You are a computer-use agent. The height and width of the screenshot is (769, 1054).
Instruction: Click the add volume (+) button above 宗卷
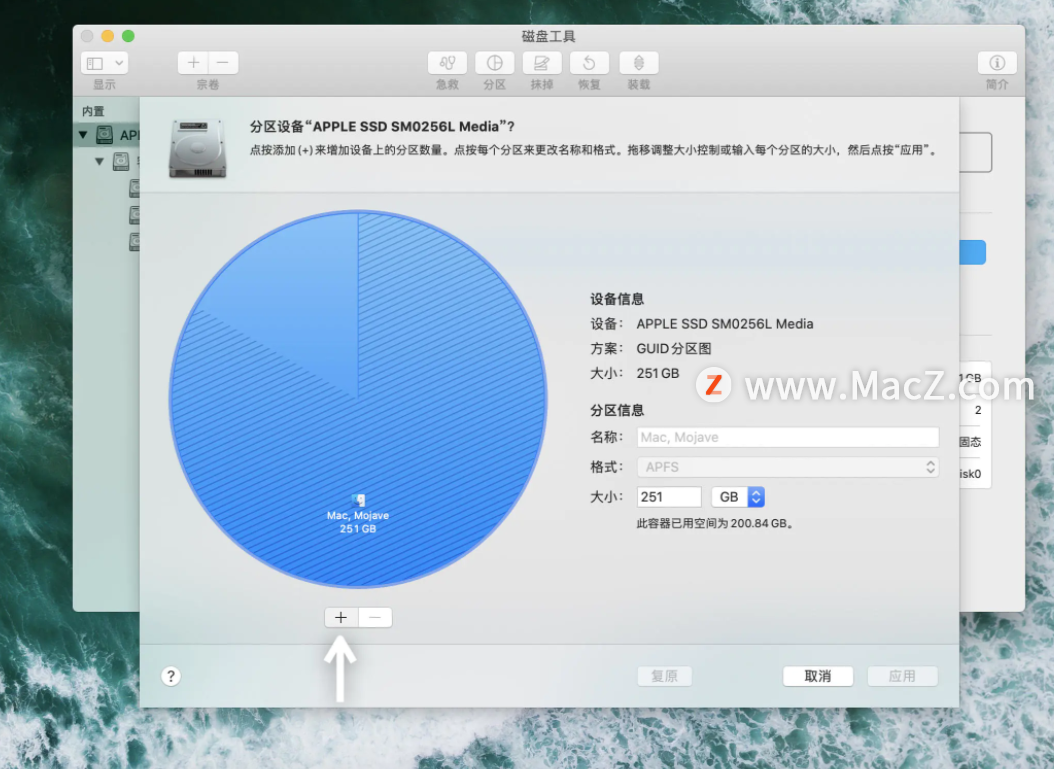(x=193, y=63)
